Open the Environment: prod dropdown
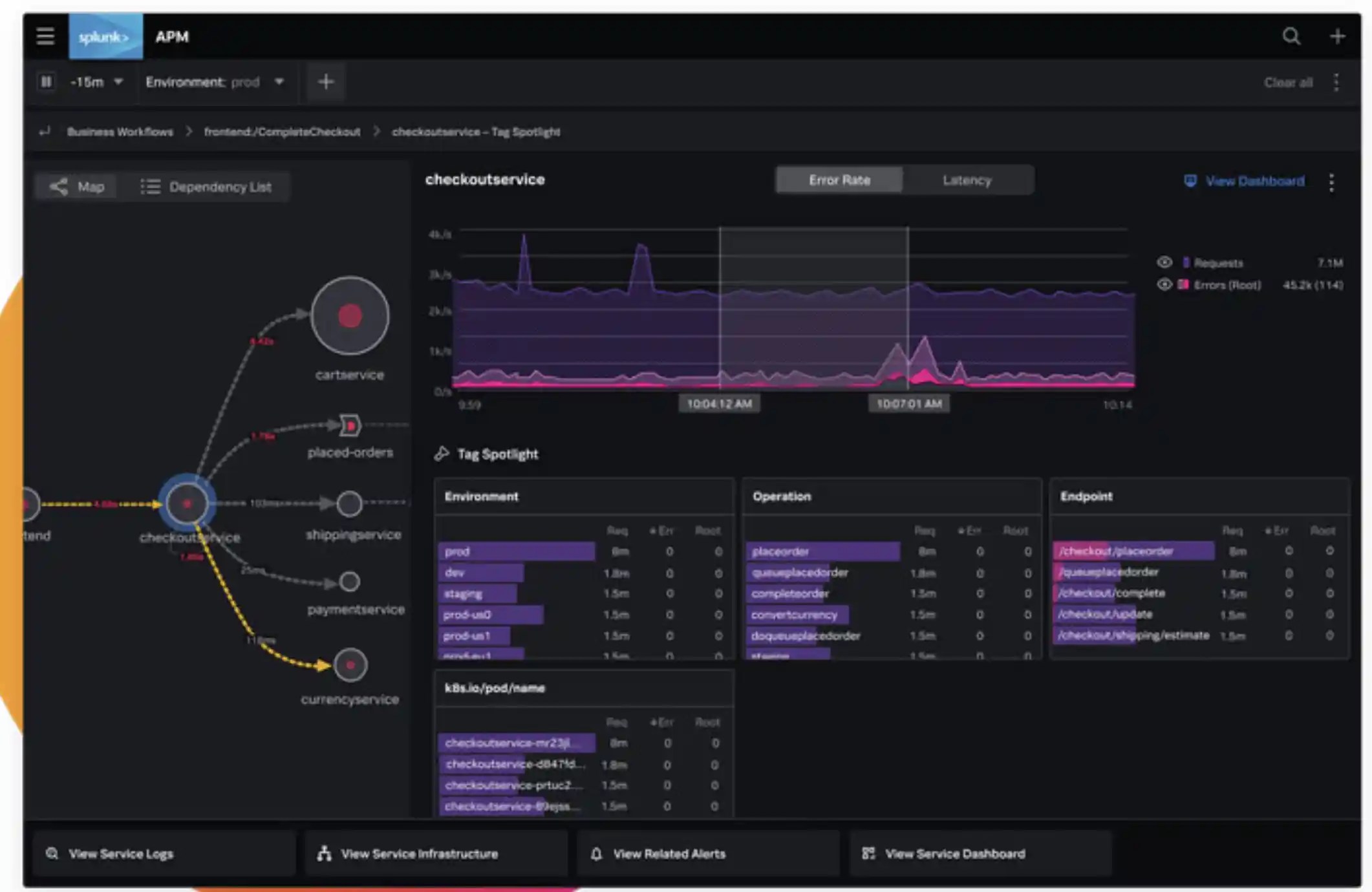 coord(213,81)
